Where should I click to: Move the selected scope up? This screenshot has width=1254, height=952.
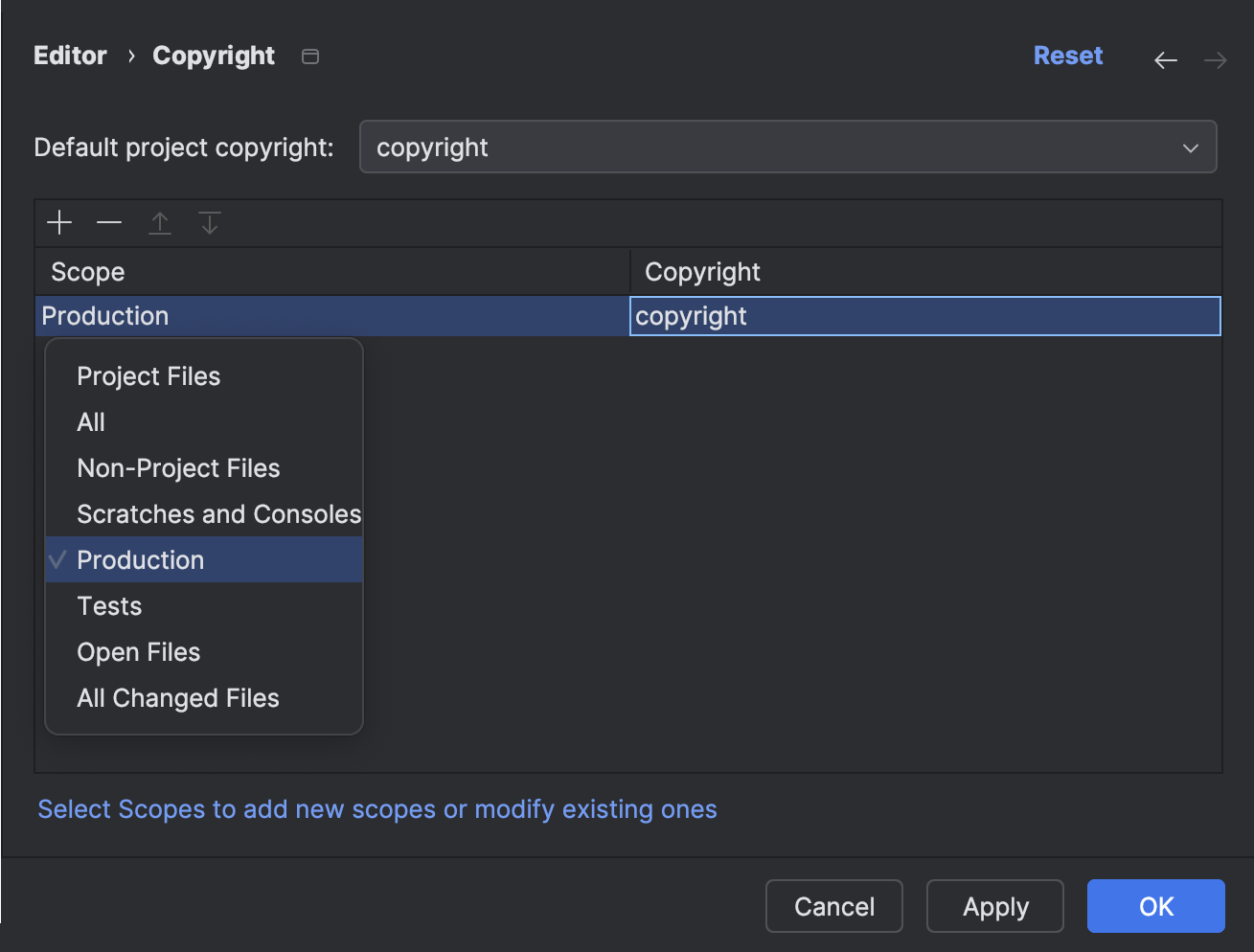[159, 222]
